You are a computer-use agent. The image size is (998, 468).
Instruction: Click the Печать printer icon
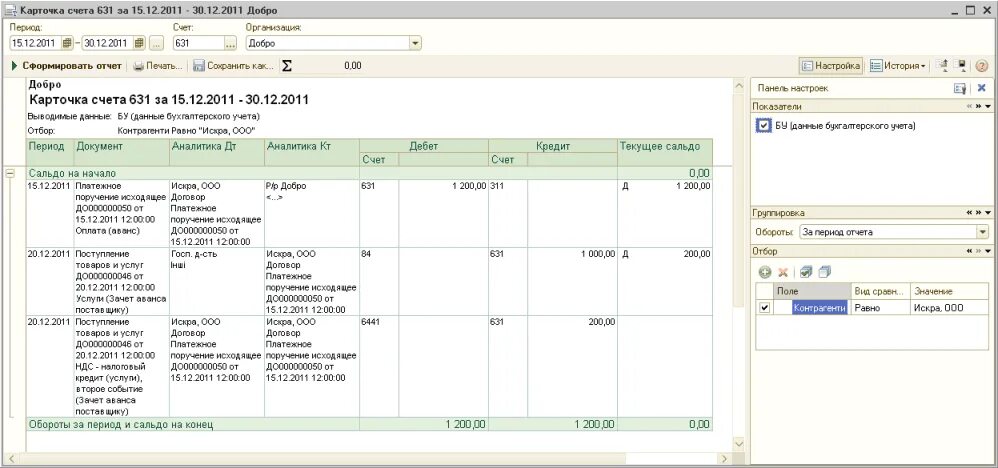tap(138, 66)
